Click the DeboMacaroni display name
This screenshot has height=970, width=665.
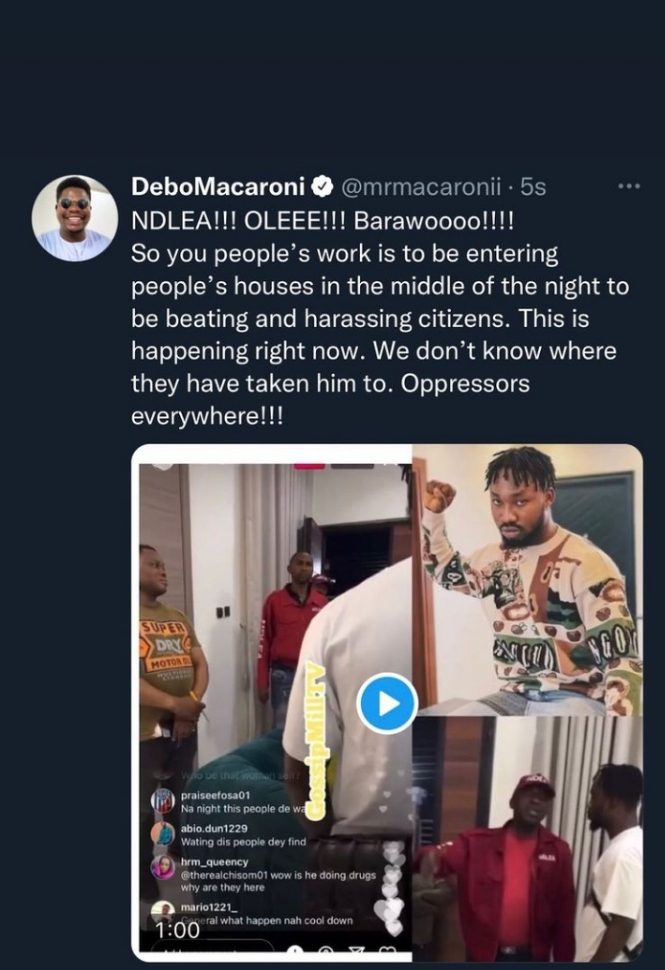219,187
